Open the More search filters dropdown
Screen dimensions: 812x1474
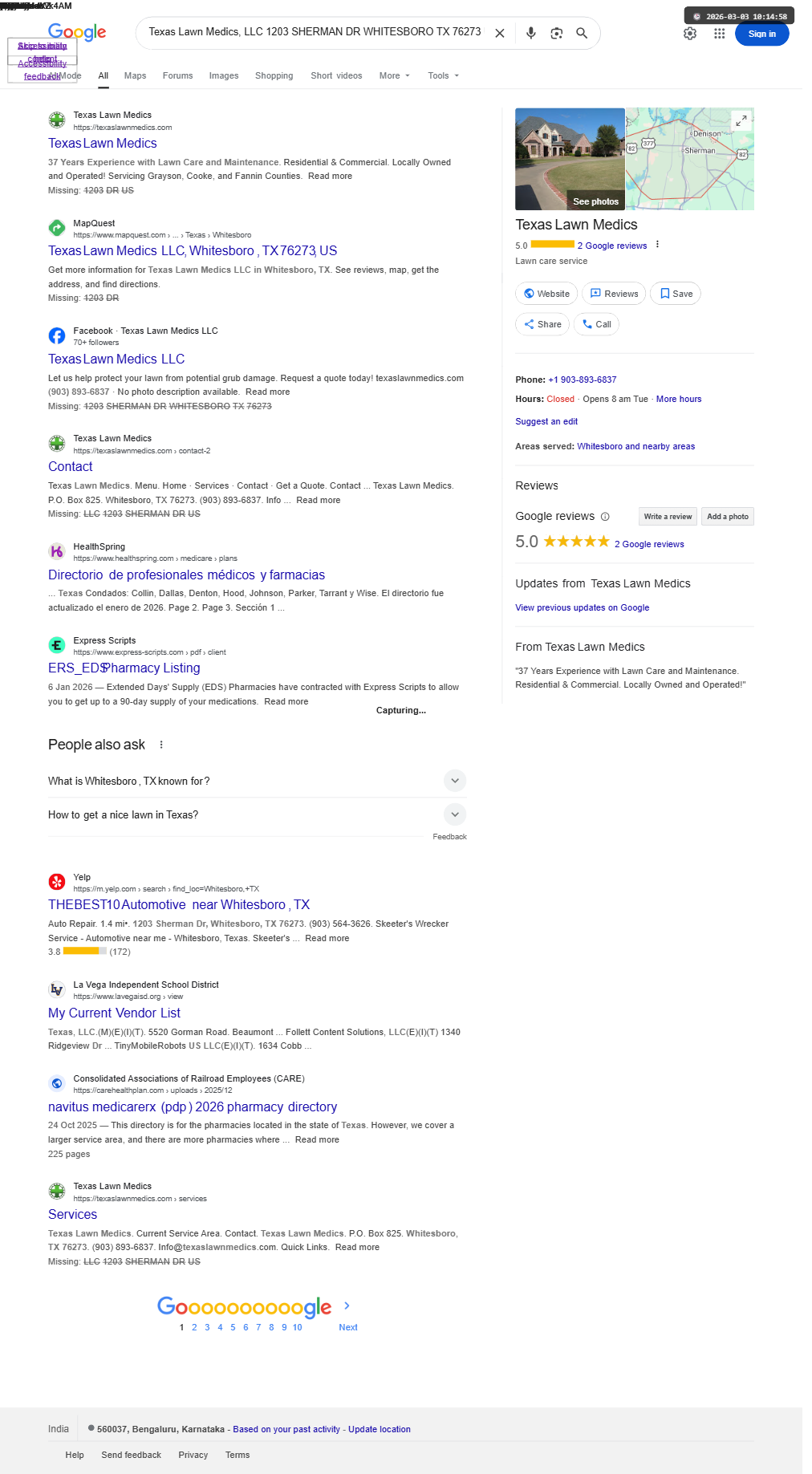click(x=395, y=75)
